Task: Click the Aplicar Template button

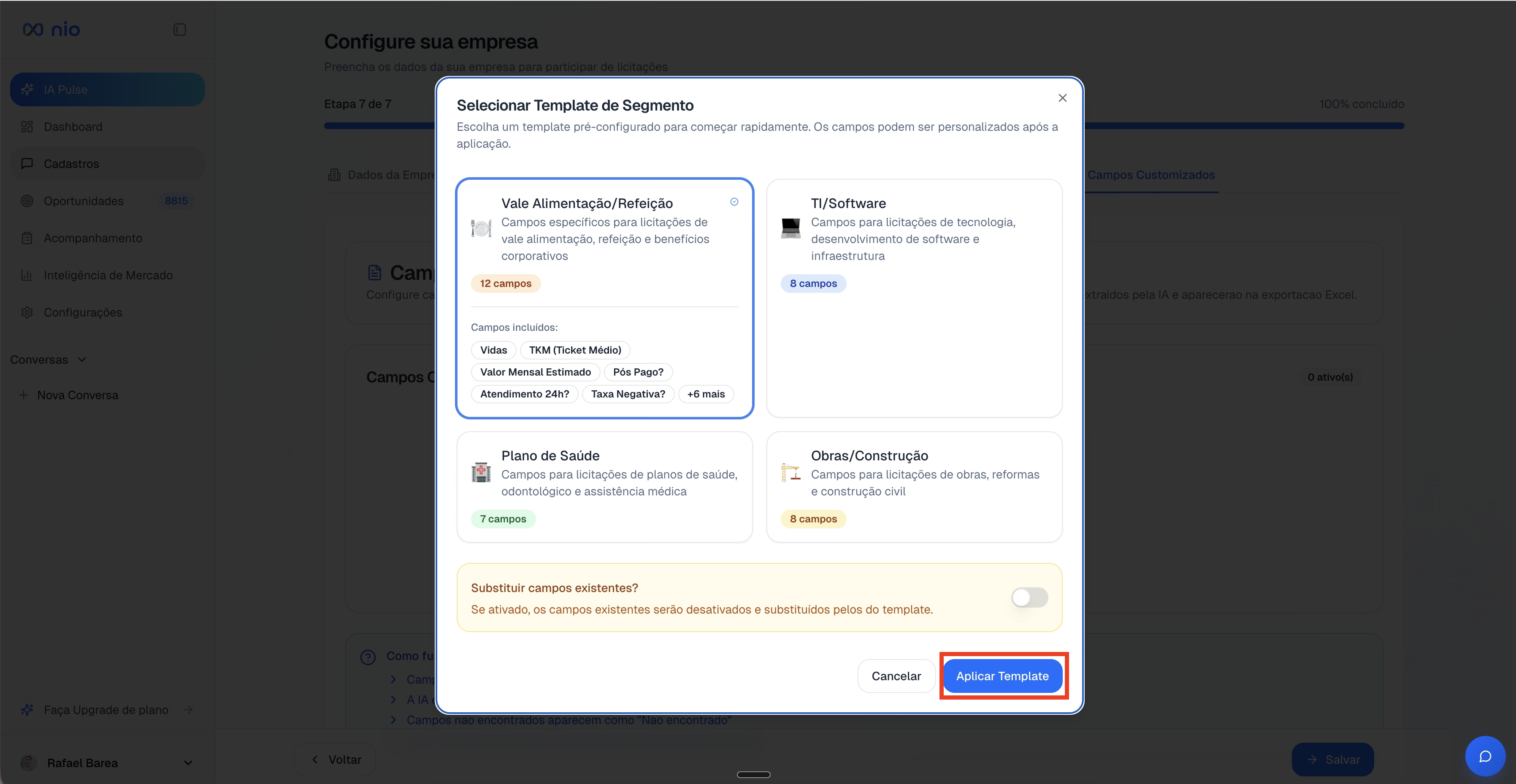Action: coord(1003,676)
